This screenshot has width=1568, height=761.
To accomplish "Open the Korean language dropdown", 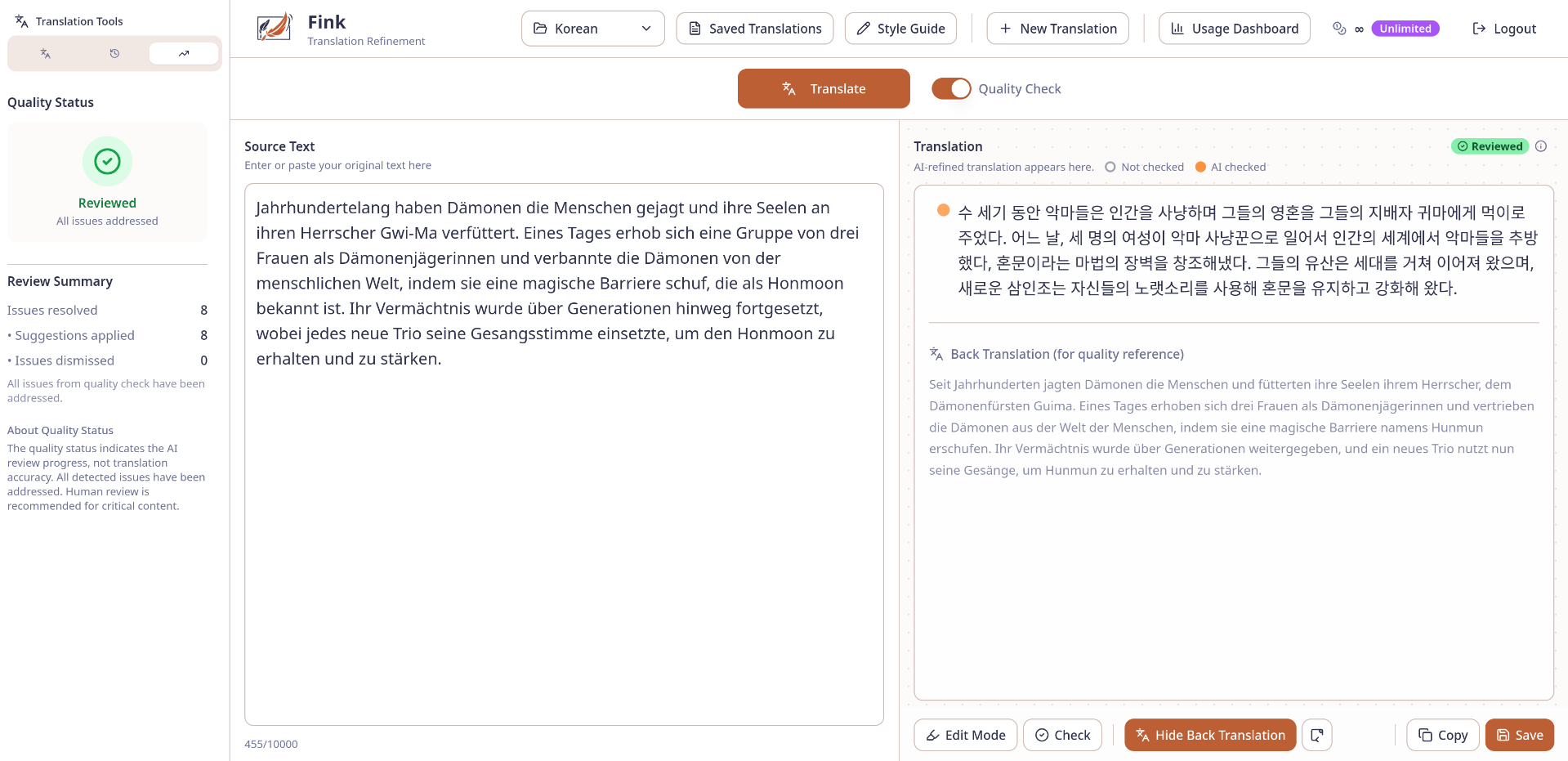I will (x=592, y=28).
